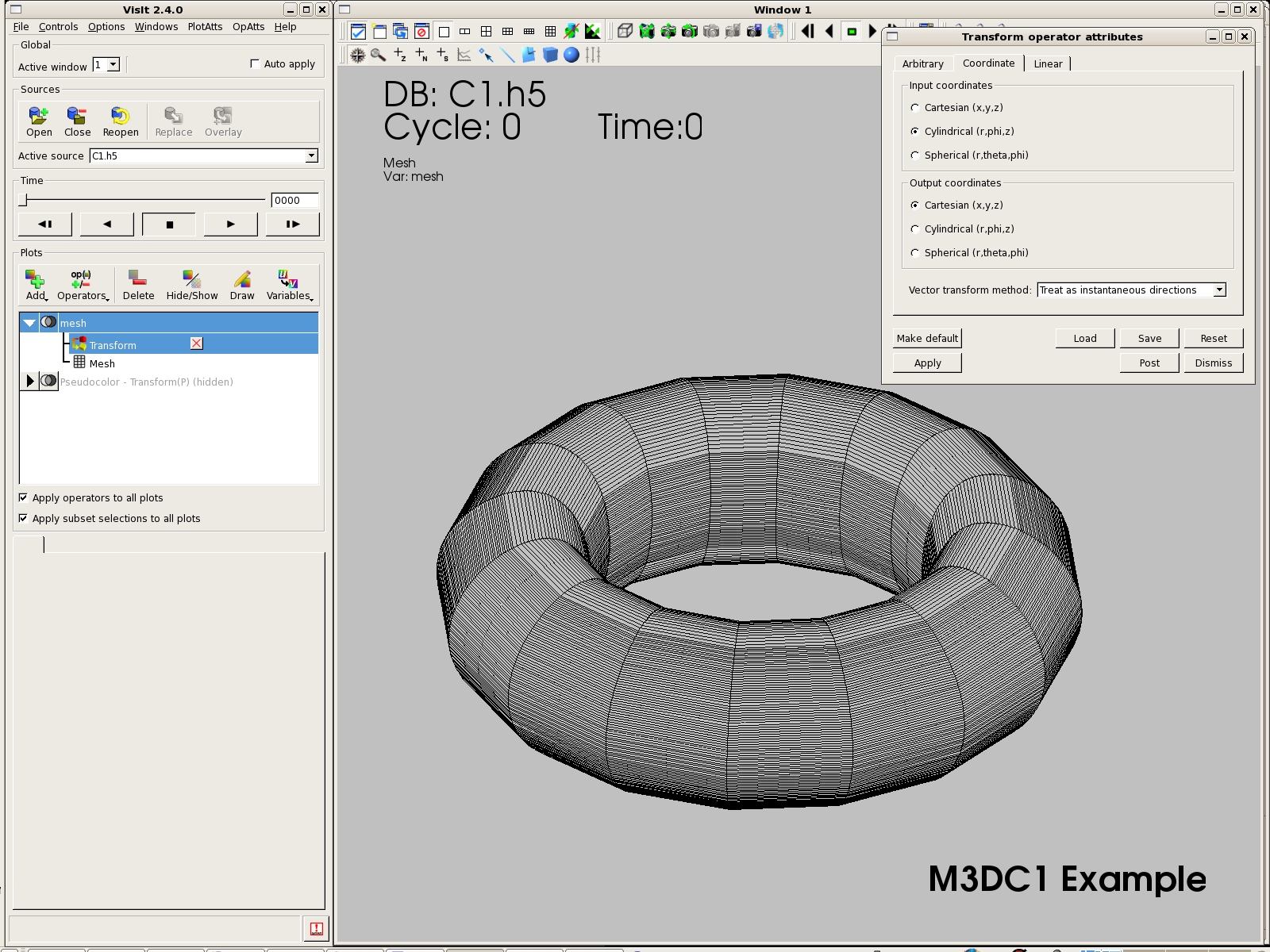
Task: Select Cylindrical output coordinates radio
Action: tap(915, 228)
